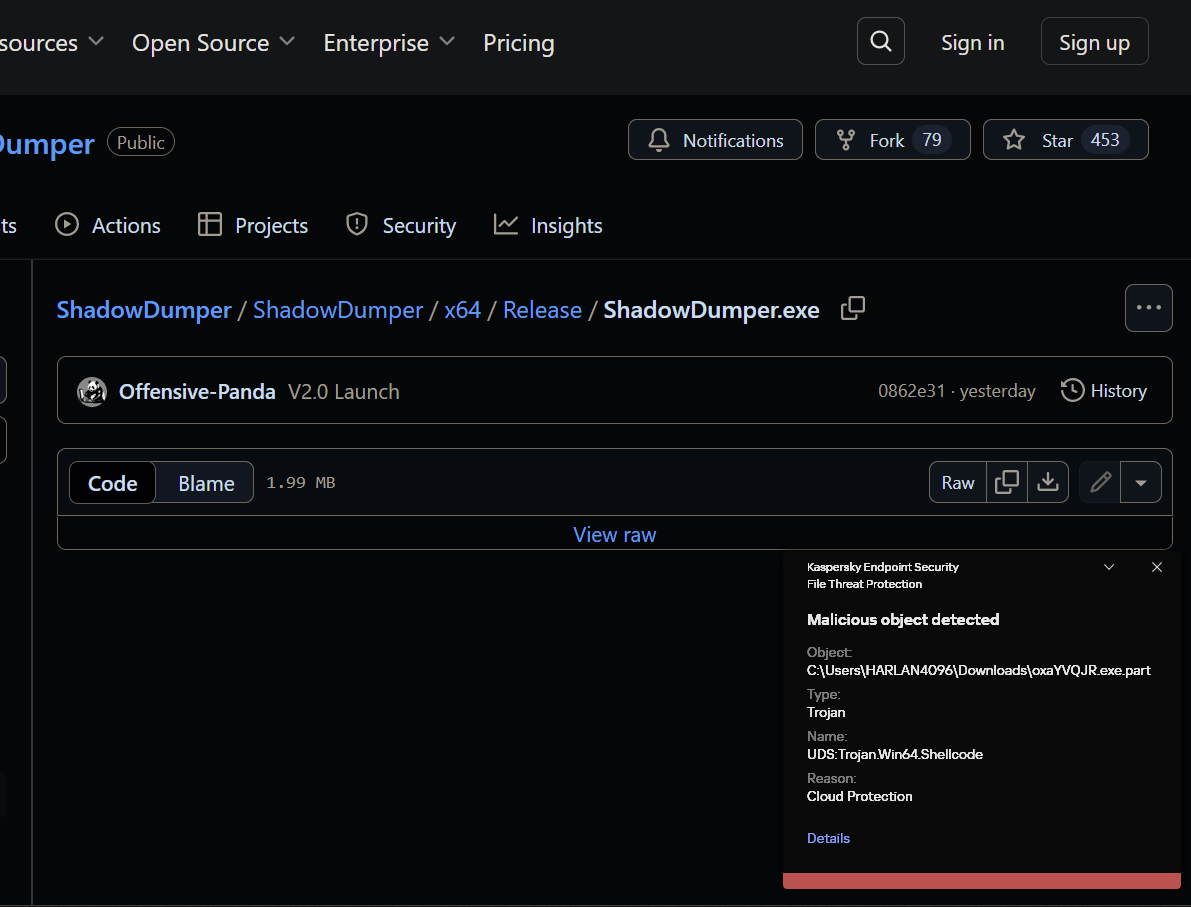
Task: Open edit options dropdown arrow
Action: click(1141, 483)
